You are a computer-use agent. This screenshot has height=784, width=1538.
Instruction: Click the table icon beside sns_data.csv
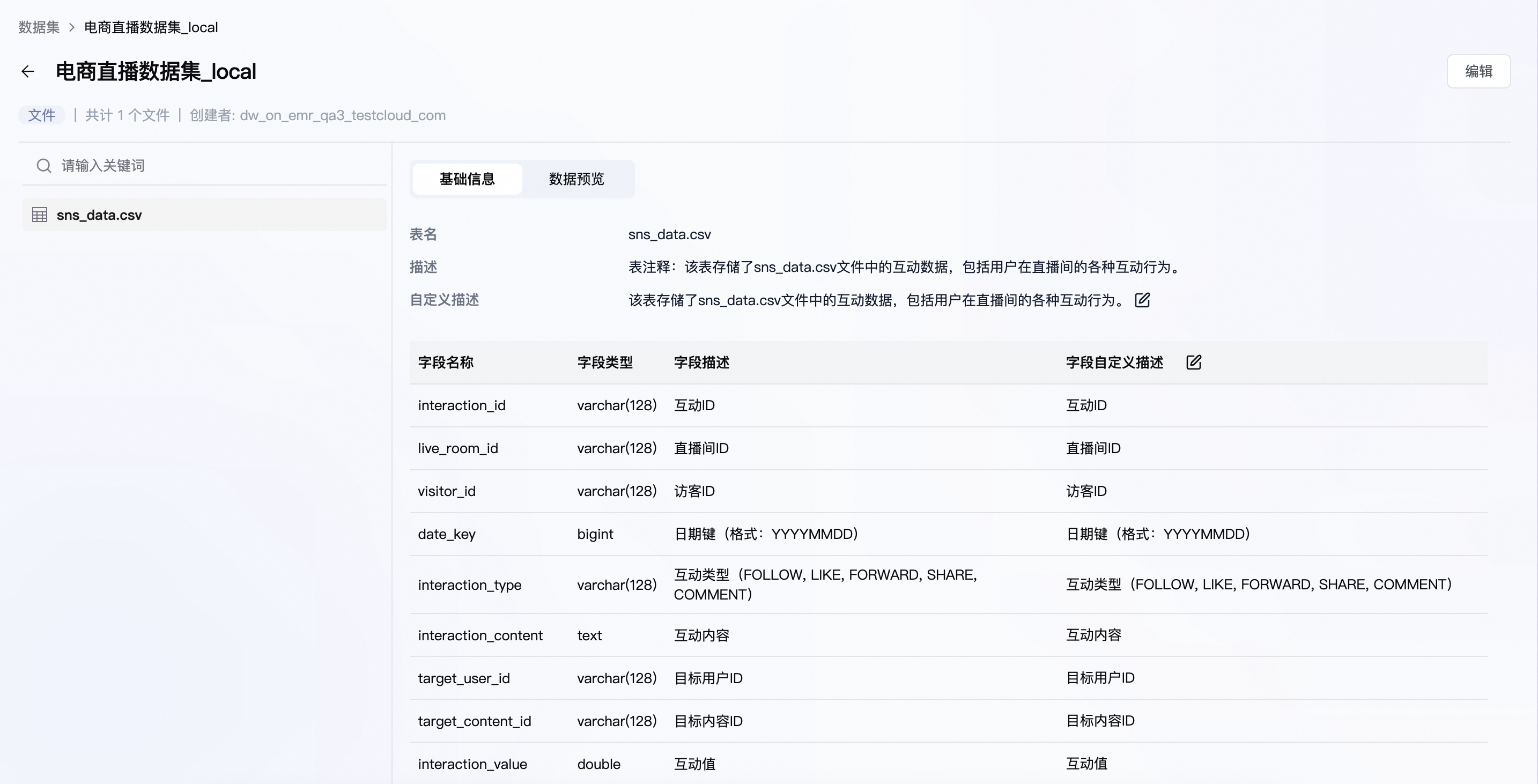pos(39,215)
